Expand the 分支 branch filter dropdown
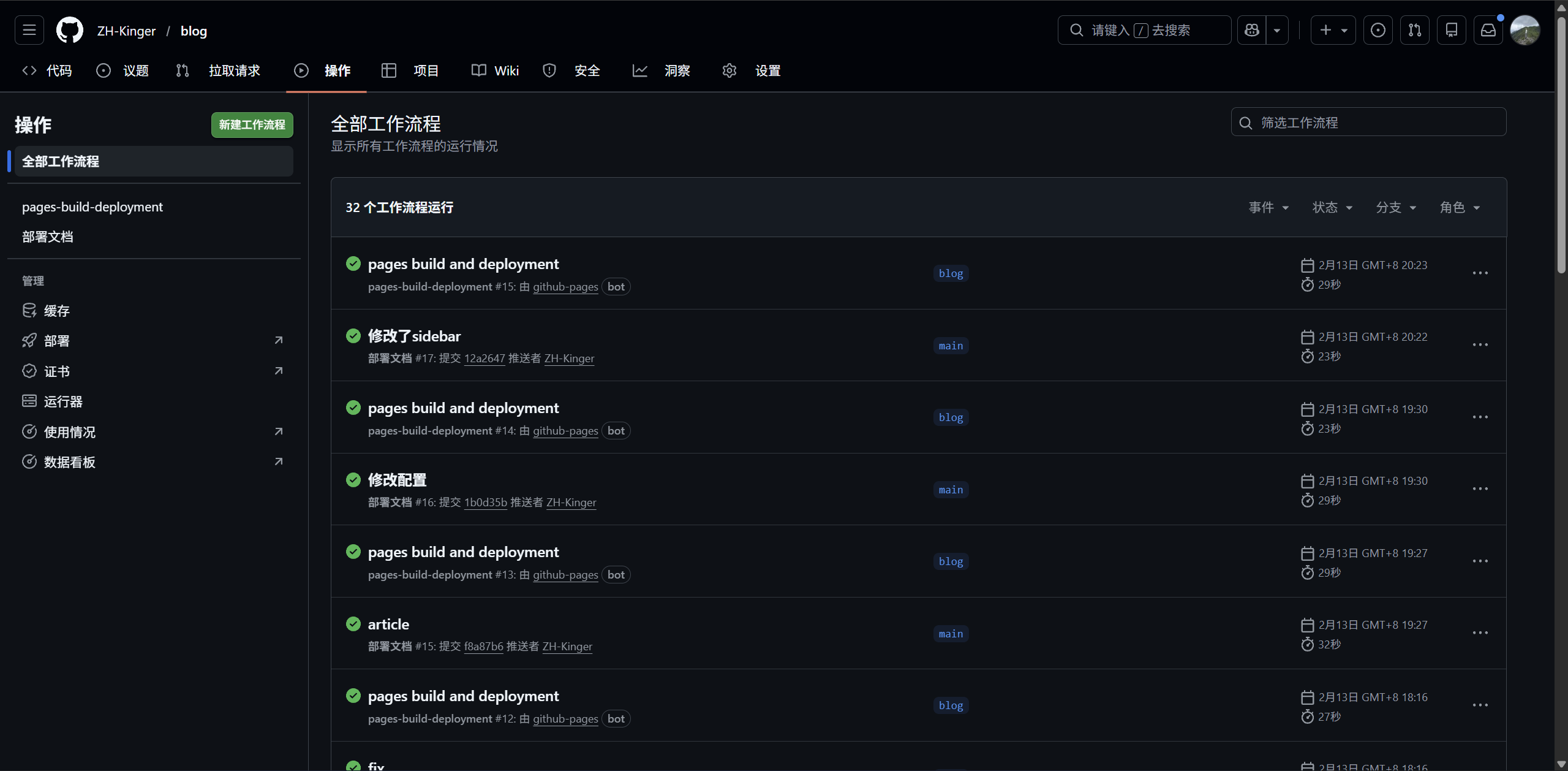The height and width of the screenshot is (771, 1568). click(x=1396, y=208)
